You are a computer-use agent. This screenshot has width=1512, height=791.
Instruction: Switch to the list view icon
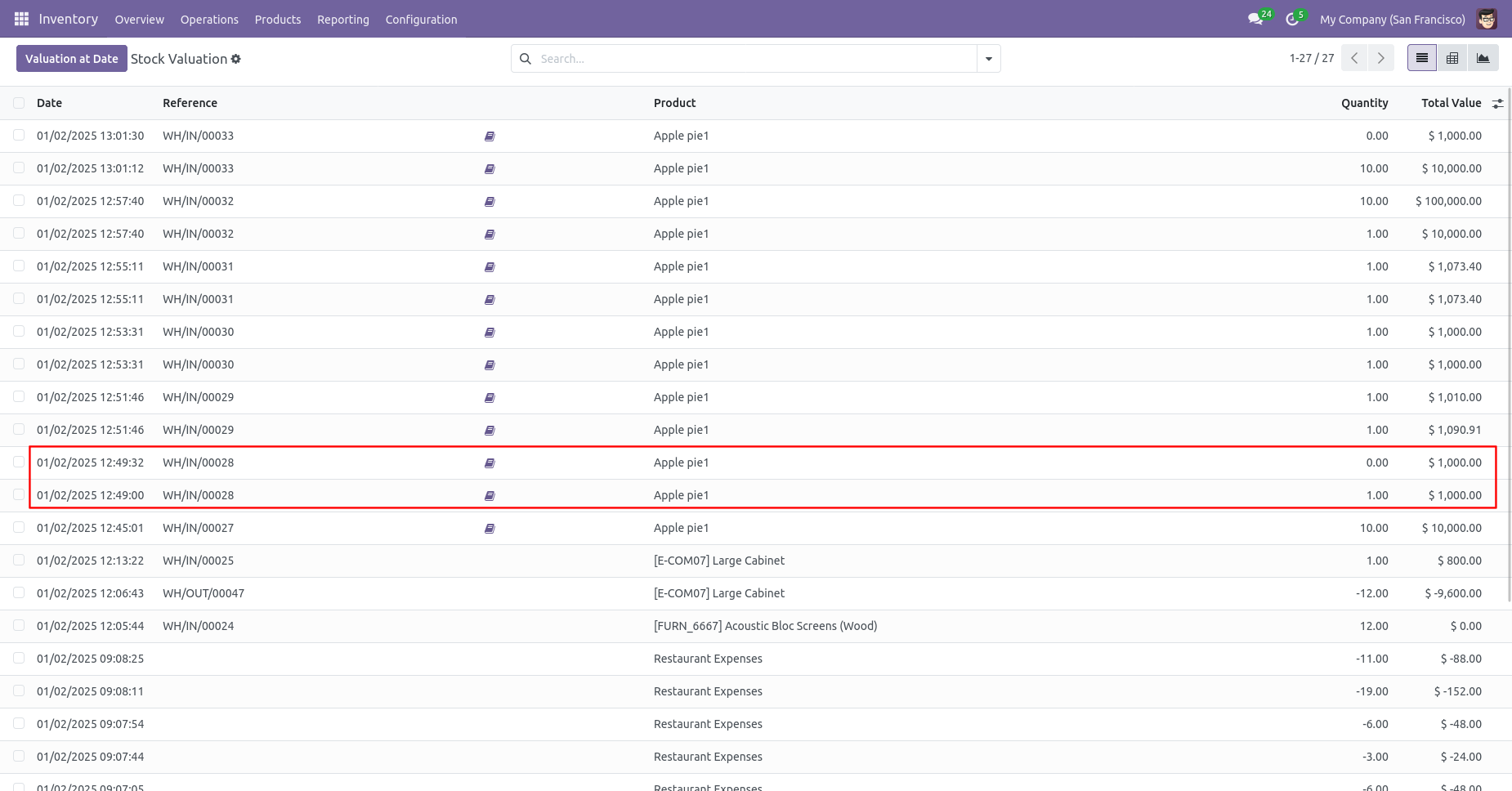click(x=1422, y=58)
